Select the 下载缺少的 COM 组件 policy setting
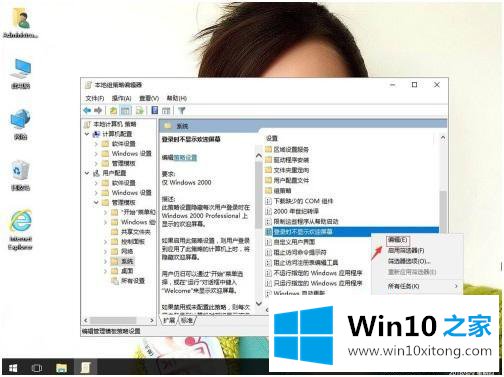Screen dimensions: 504x377 (299, 201)
